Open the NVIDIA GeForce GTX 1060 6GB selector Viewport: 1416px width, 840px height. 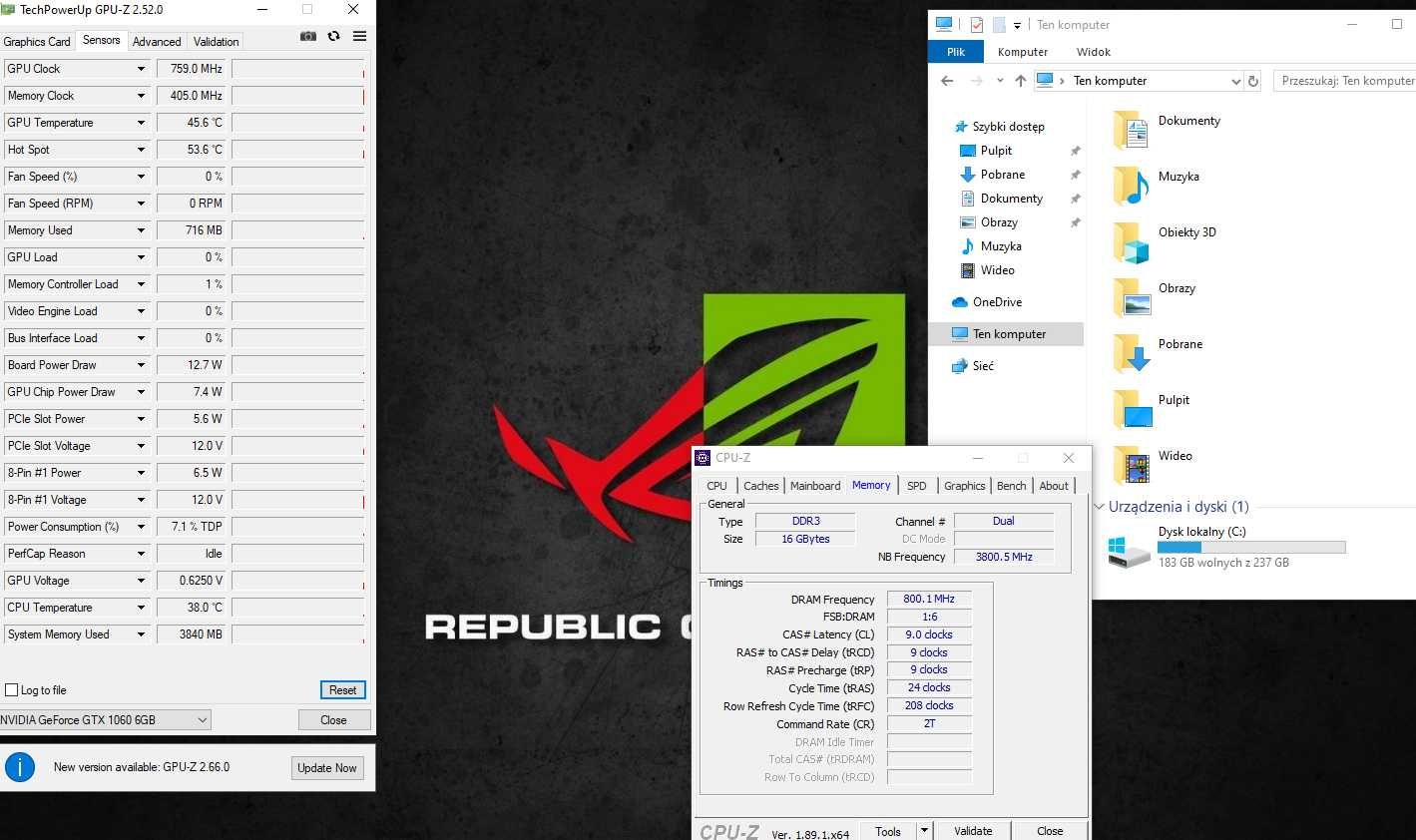105,719
